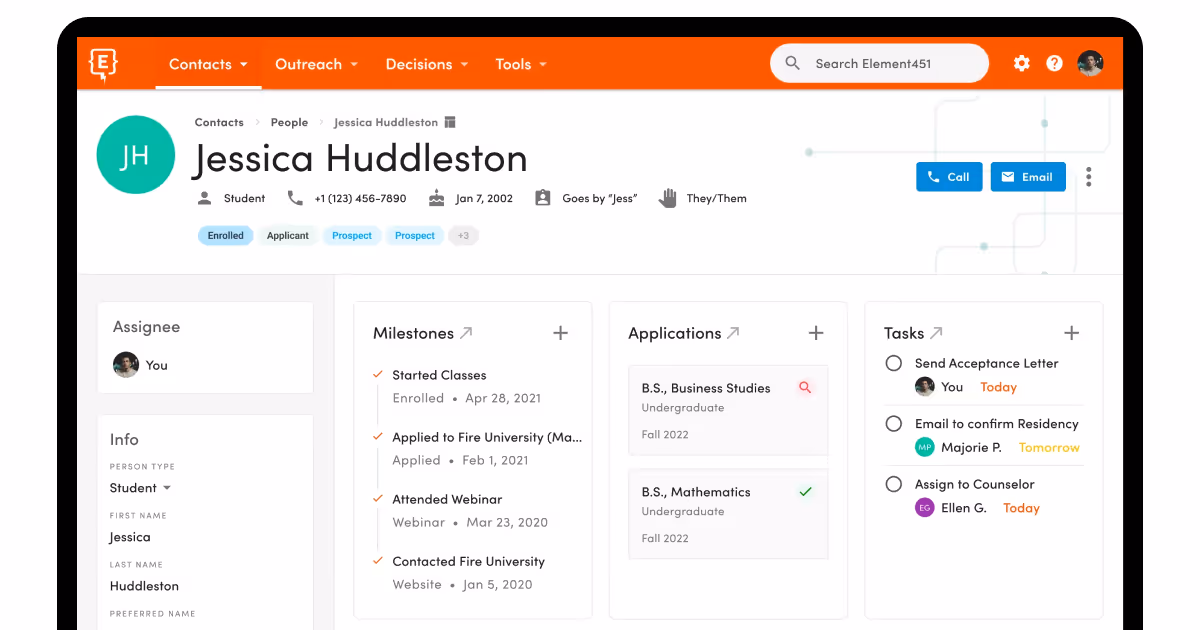Go to People breadcrumb link
Image resolution: width=1200 pixels, height=630 pixels.
(289, 122)
